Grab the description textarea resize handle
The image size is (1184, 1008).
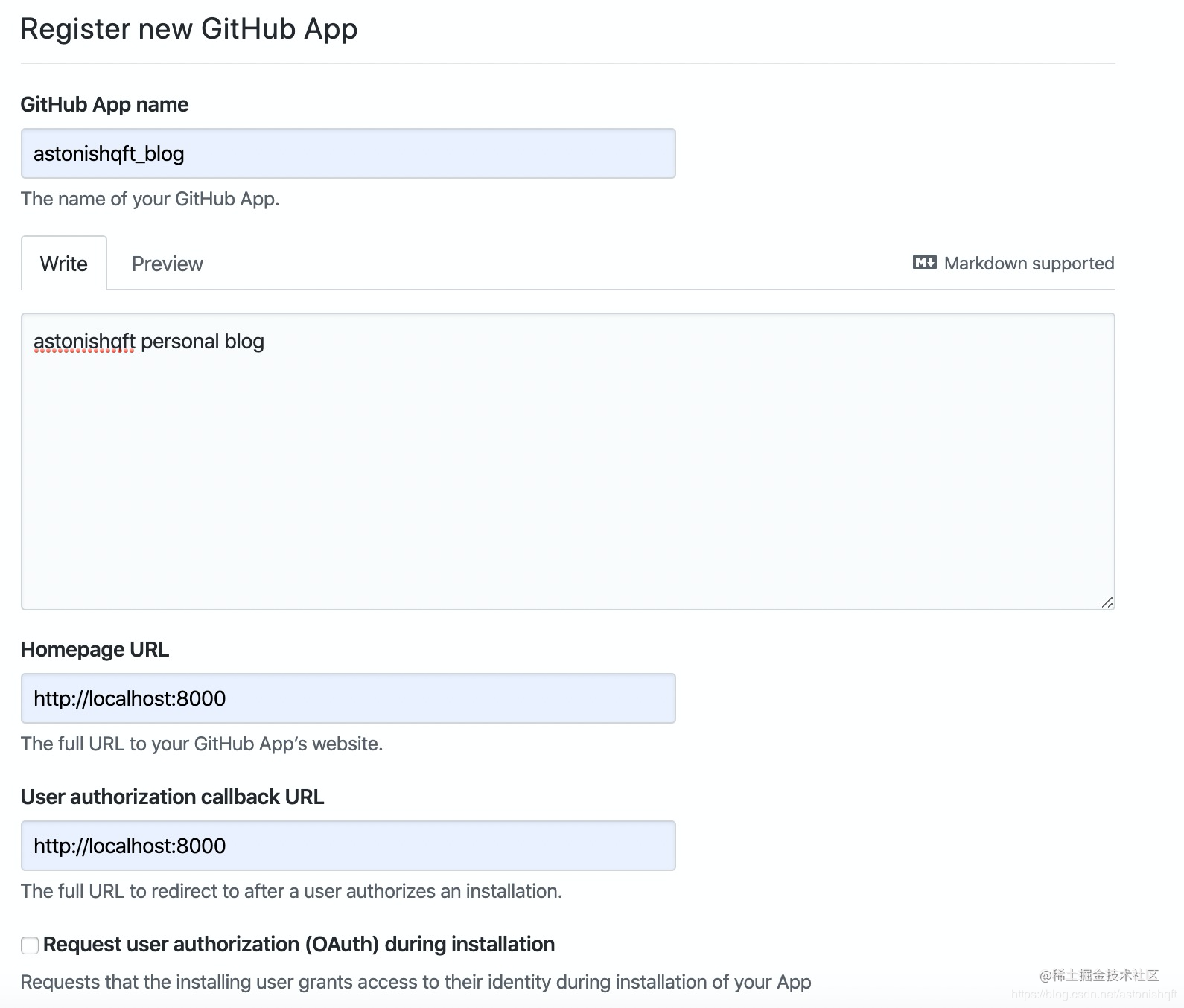click(x=1107, y=602)
